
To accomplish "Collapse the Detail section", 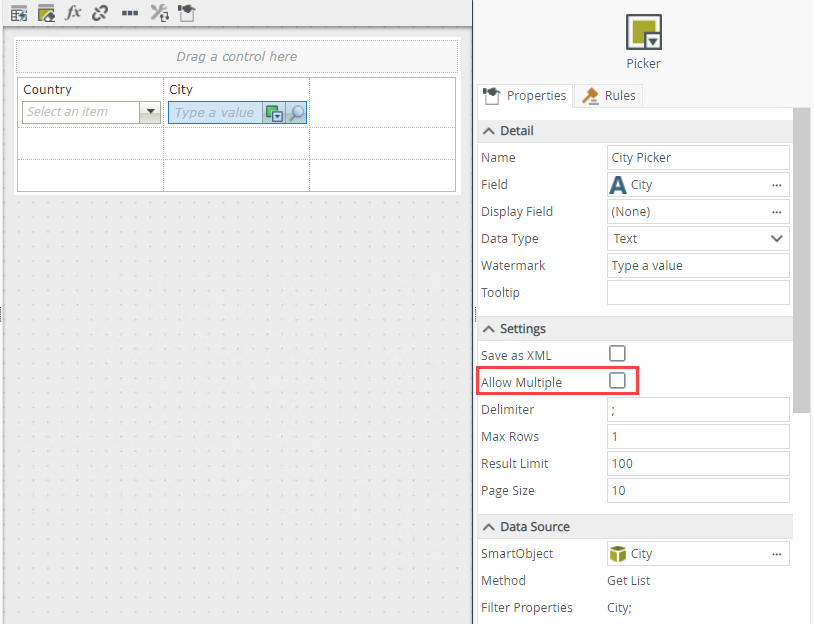I will click(x=488, y=131).
